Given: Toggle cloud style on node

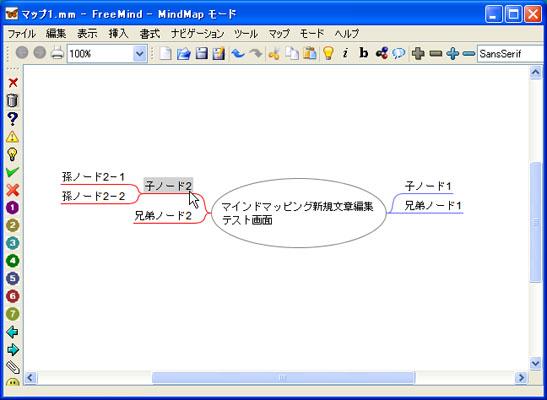Looking at the screenshot, I should [x=399, y=53].
